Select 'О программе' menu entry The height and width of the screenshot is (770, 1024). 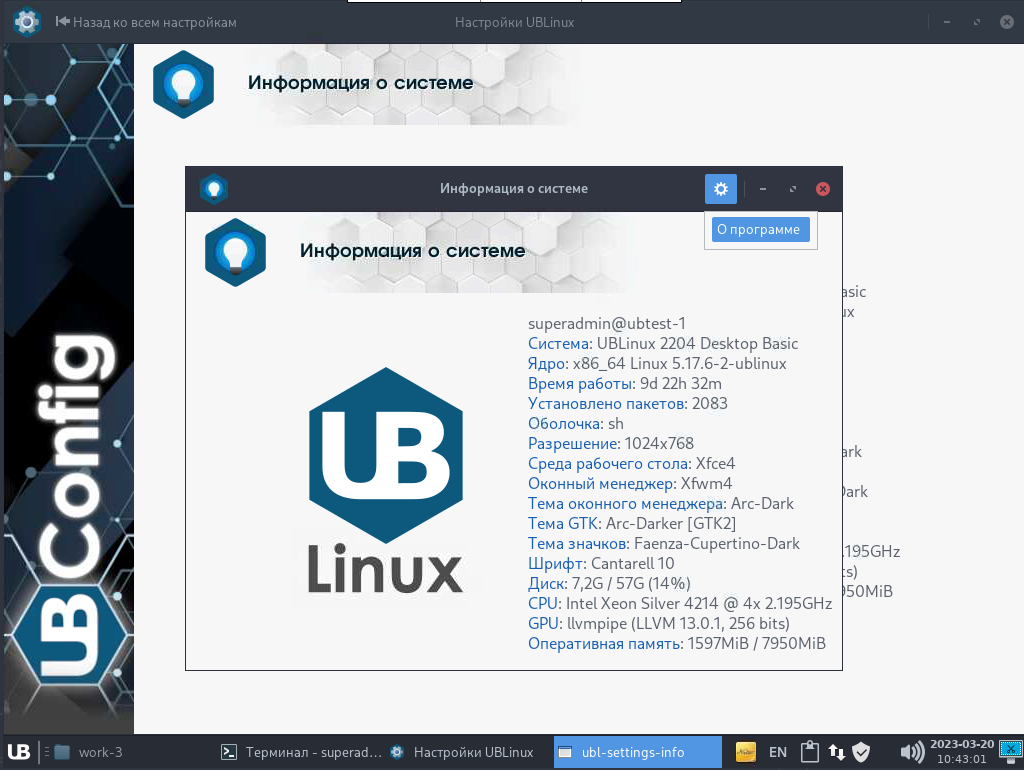pyautogui.click(x=760, y=229)
